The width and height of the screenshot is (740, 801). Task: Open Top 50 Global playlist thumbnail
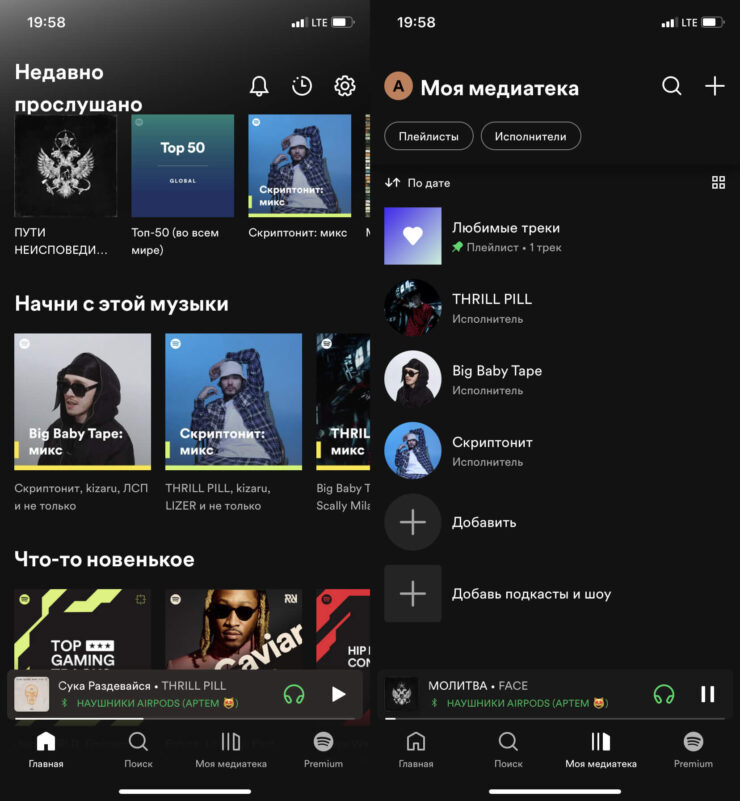coord(183,165)
